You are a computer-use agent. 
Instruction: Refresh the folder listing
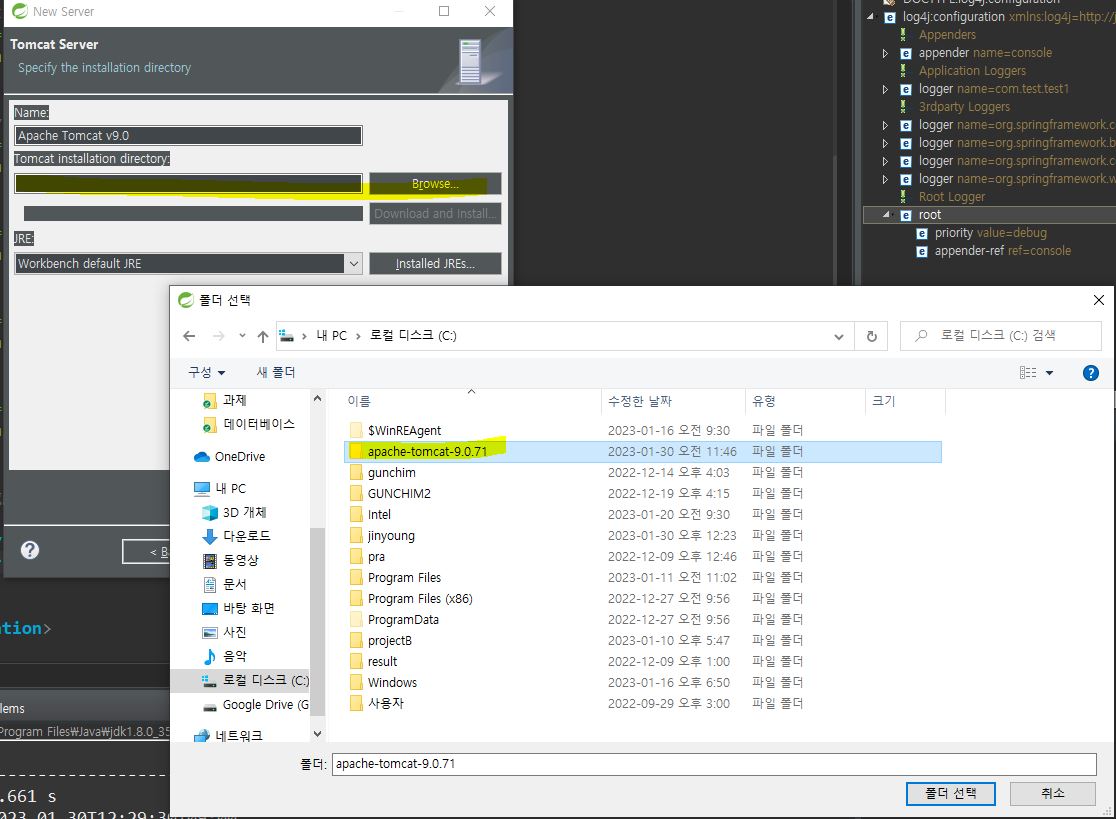click(x=871, y=337)
